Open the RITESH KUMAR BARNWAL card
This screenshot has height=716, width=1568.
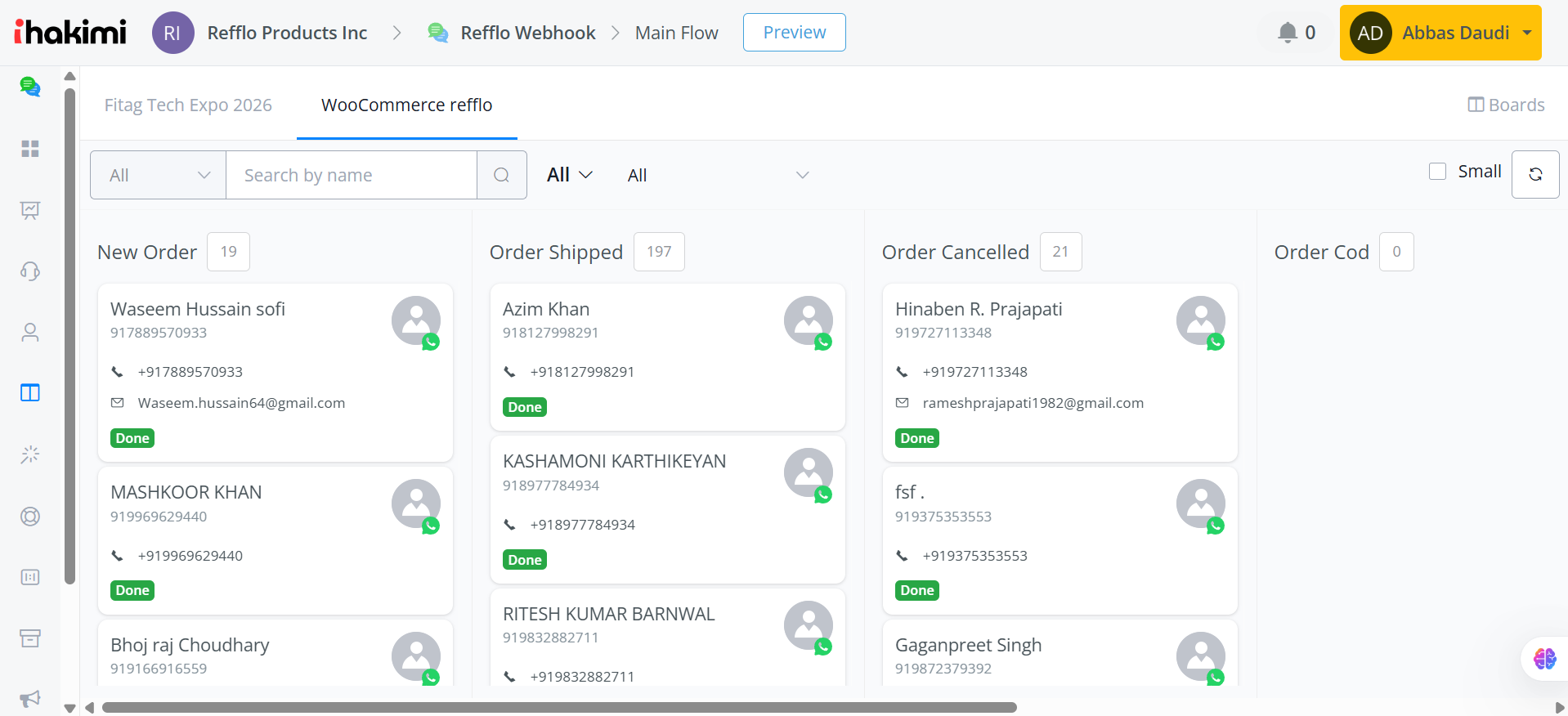click(668, 638)
